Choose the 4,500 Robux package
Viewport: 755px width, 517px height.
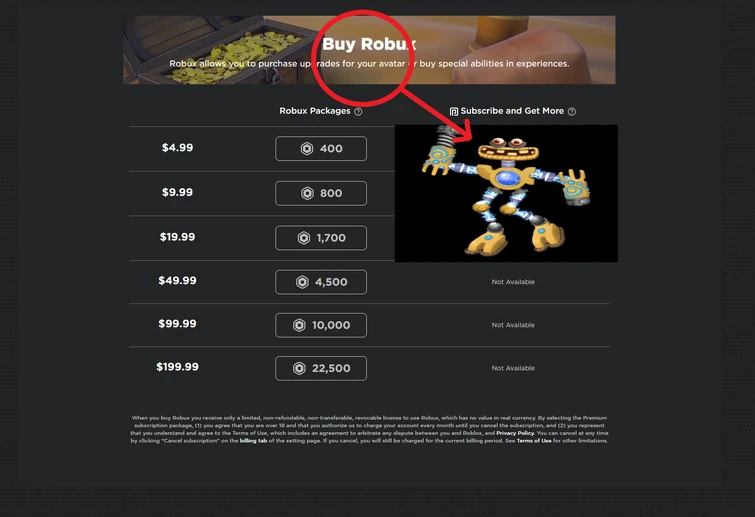(x=321, y=282)
